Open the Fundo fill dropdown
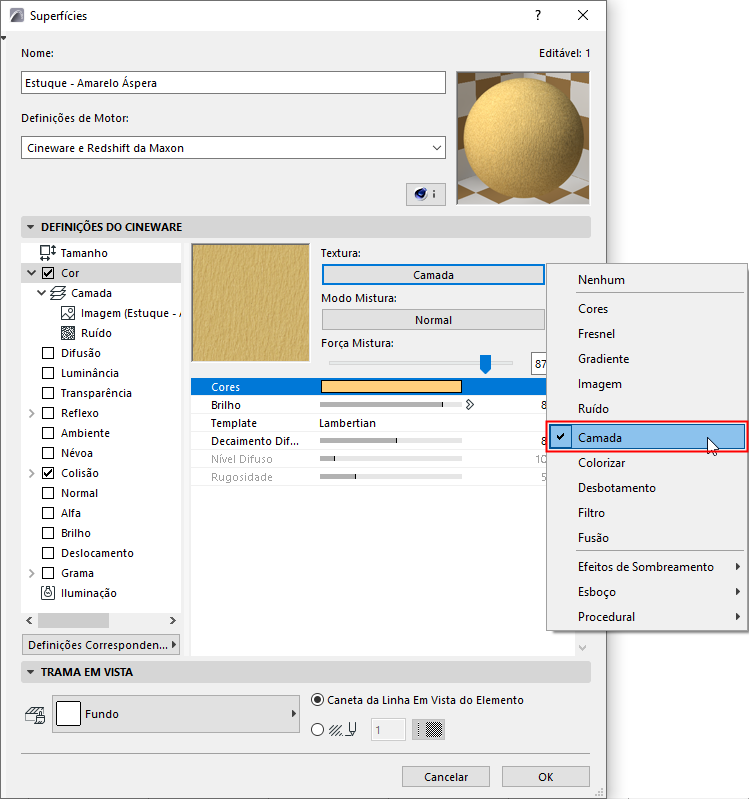 (x=176, y=714)
